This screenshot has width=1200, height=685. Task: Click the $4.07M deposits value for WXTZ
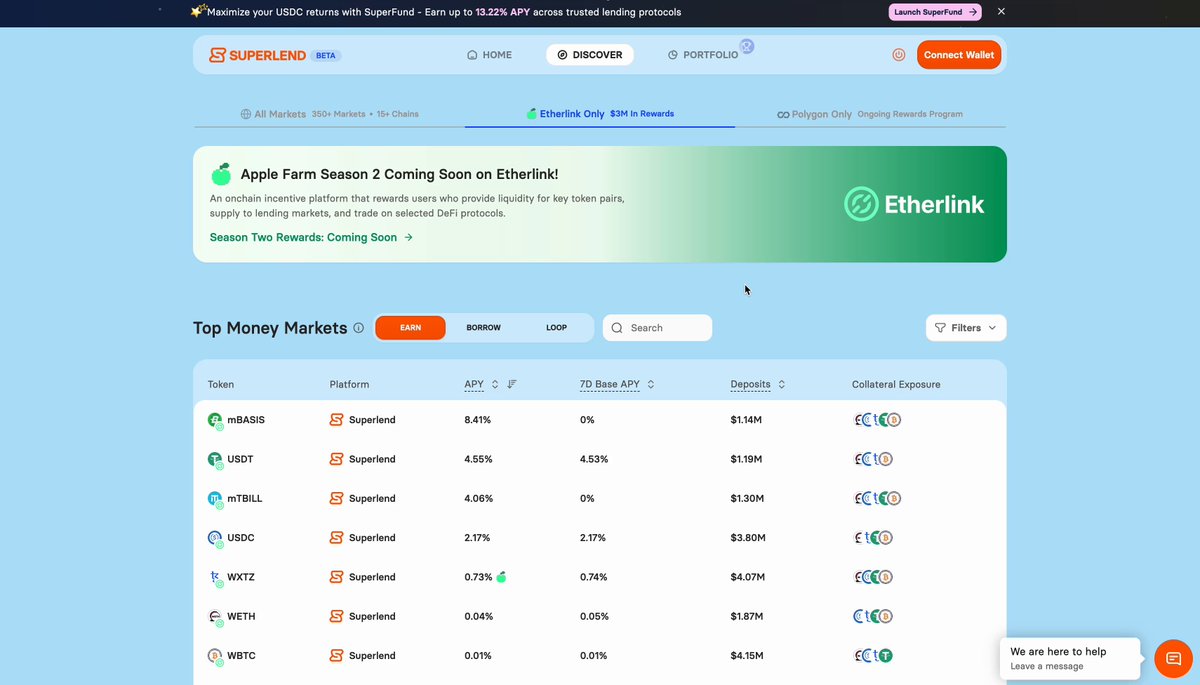coord(748,577)
